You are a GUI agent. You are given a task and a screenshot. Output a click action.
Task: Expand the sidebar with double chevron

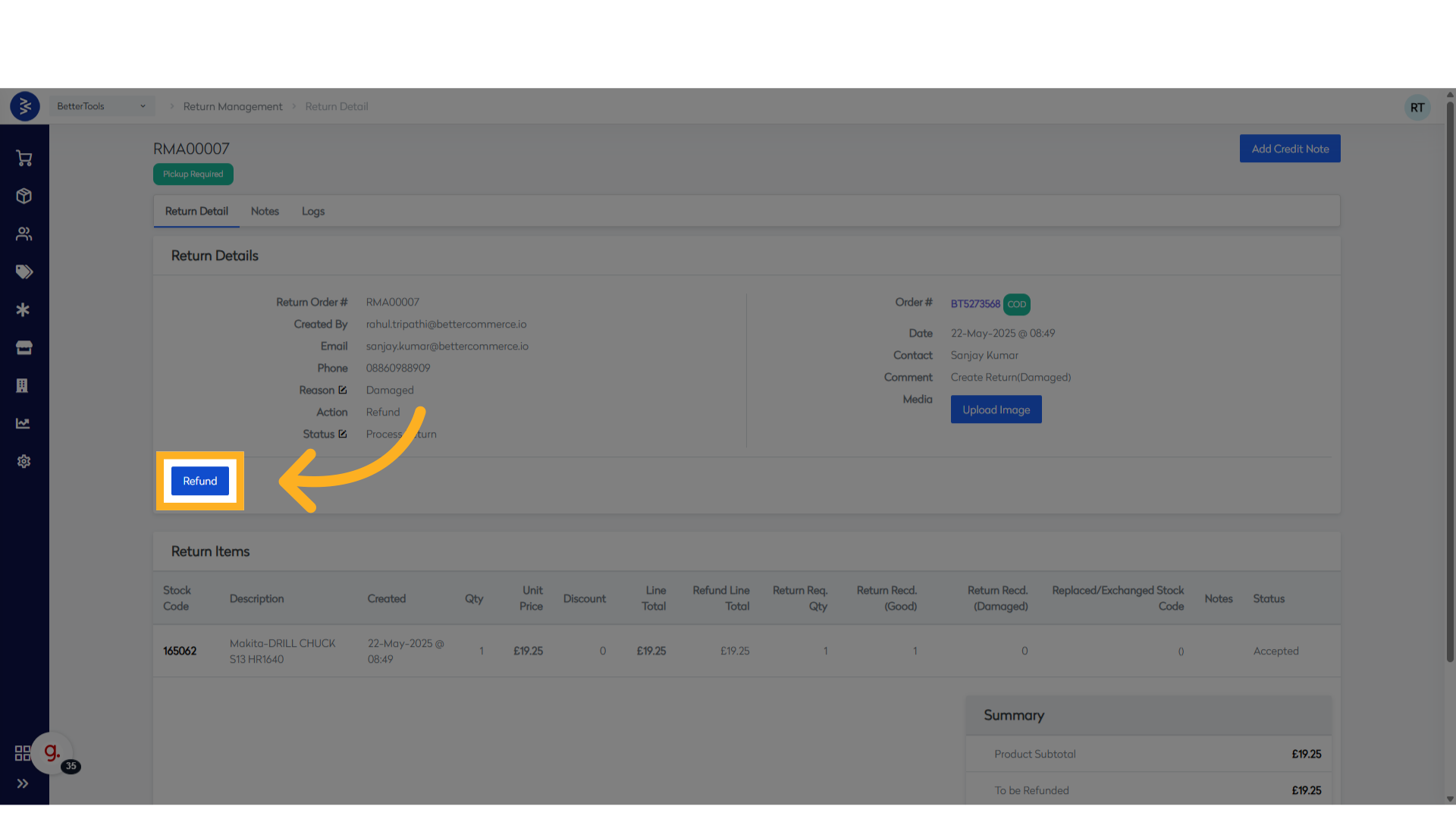(x=23, y=783)
